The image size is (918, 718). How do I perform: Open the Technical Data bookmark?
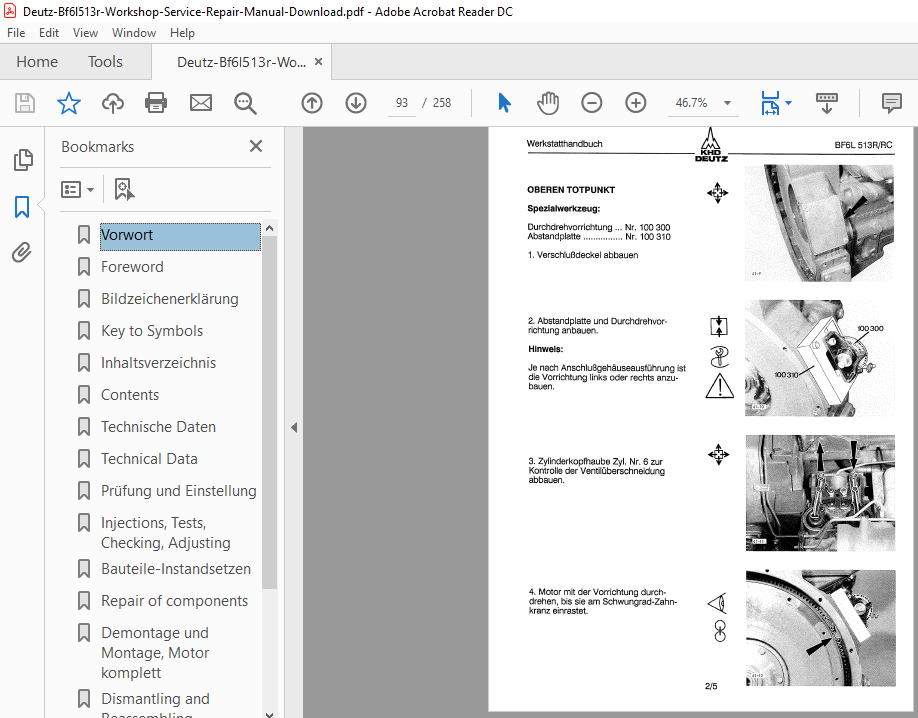[x=149, y=459]
